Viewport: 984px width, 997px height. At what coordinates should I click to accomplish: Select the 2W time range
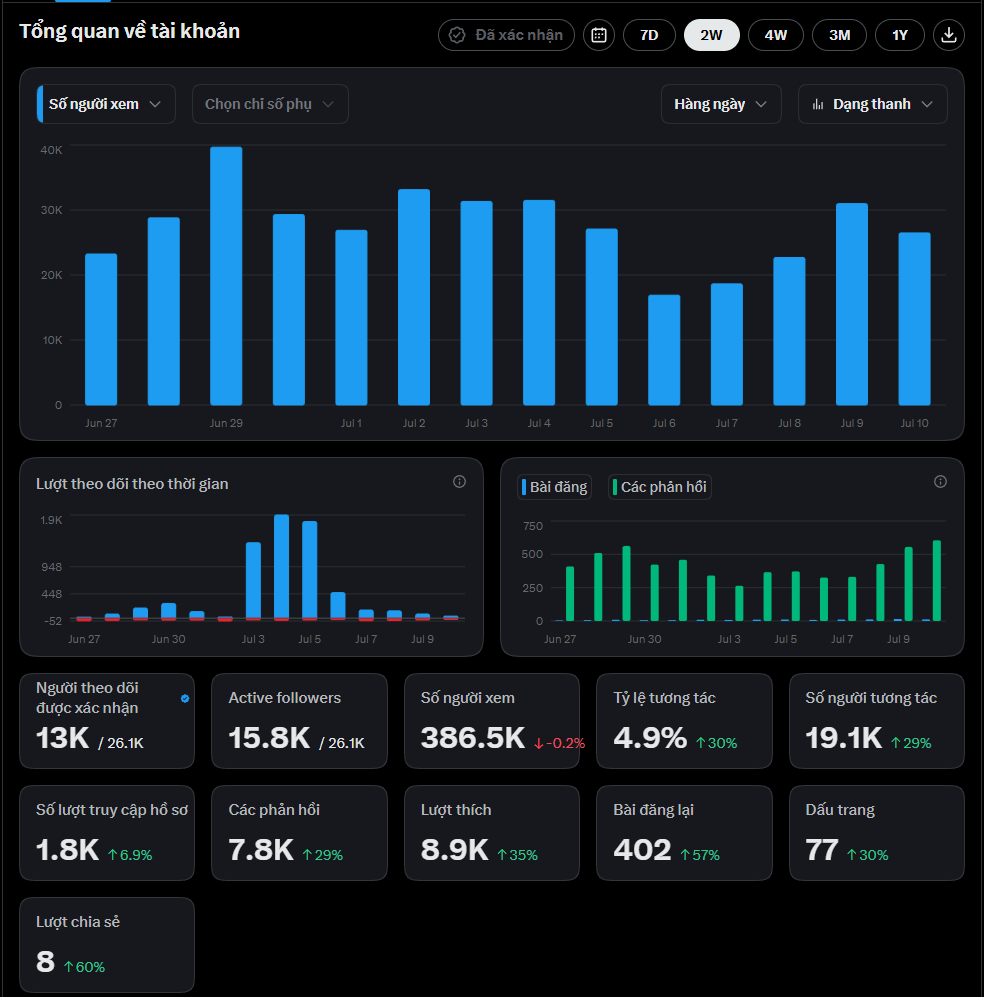[x=711, y=35]
